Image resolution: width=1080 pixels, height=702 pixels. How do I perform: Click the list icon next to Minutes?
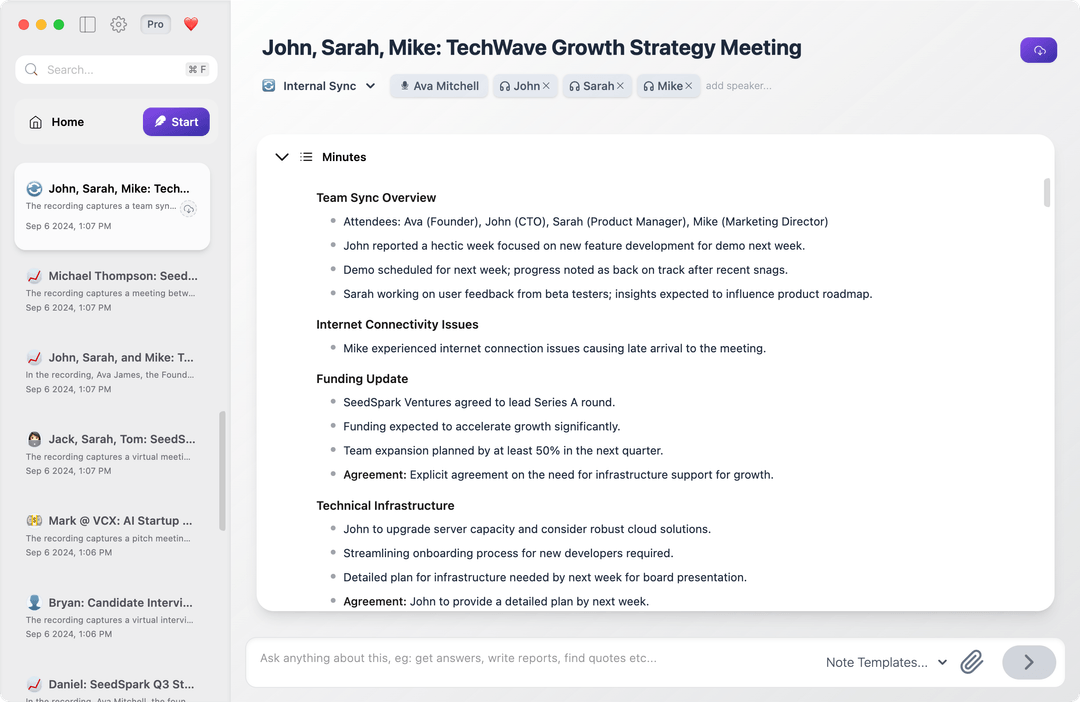(306, 157)
